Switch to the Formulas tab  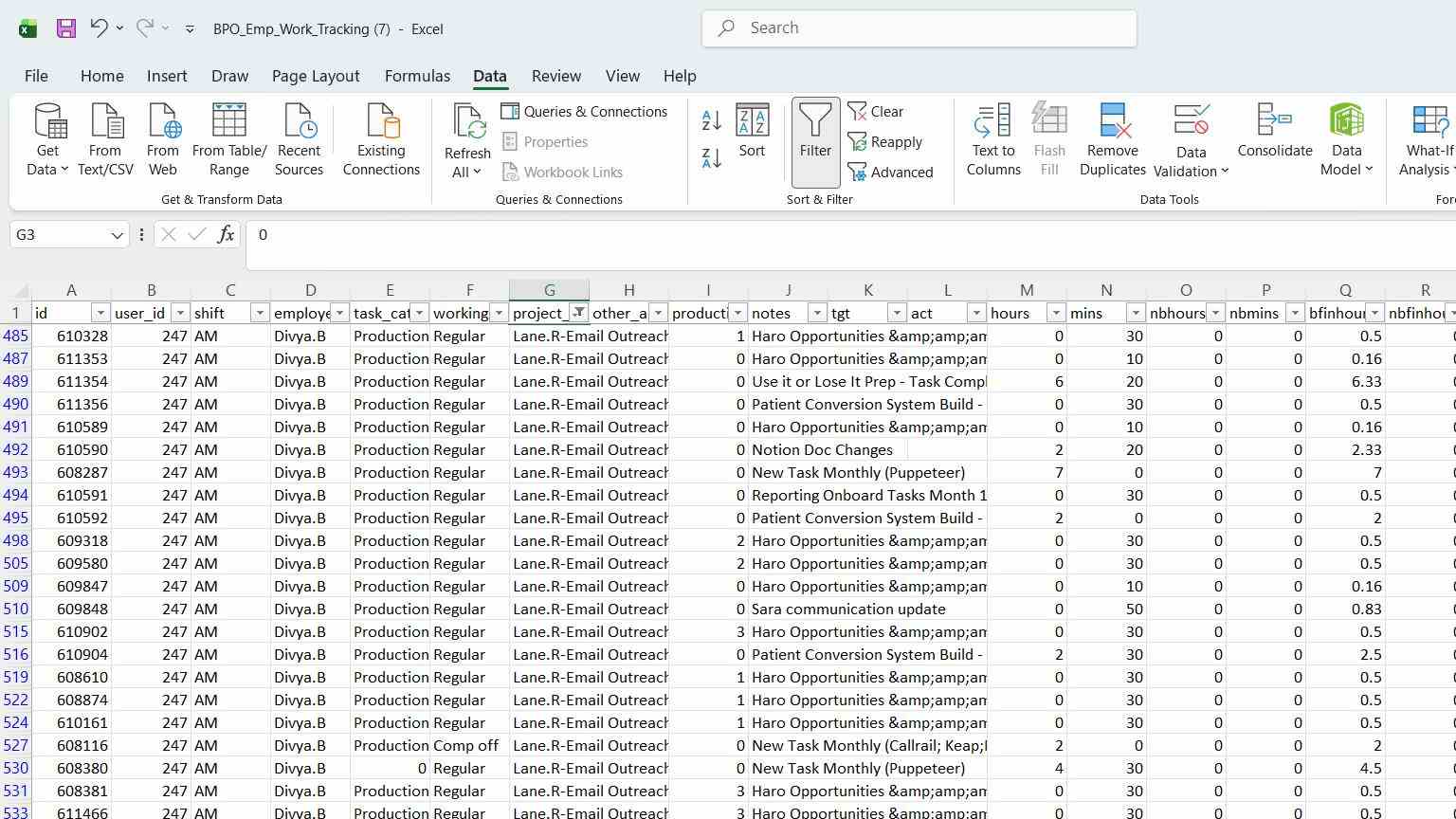coord(417,76)
